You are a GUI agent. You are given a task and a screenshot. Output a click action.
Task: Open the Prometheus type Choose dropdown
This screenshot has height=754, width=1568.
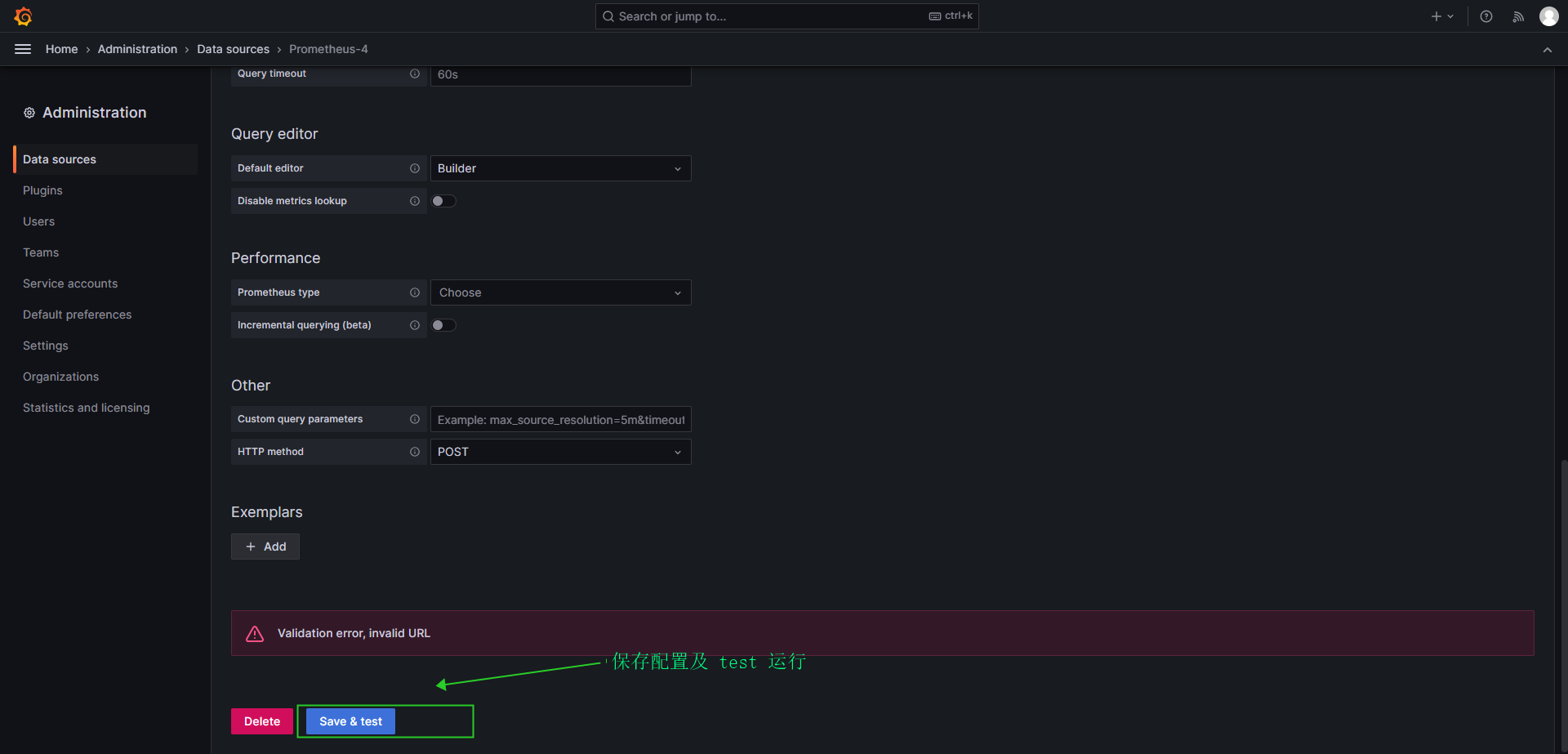(560, 292)
